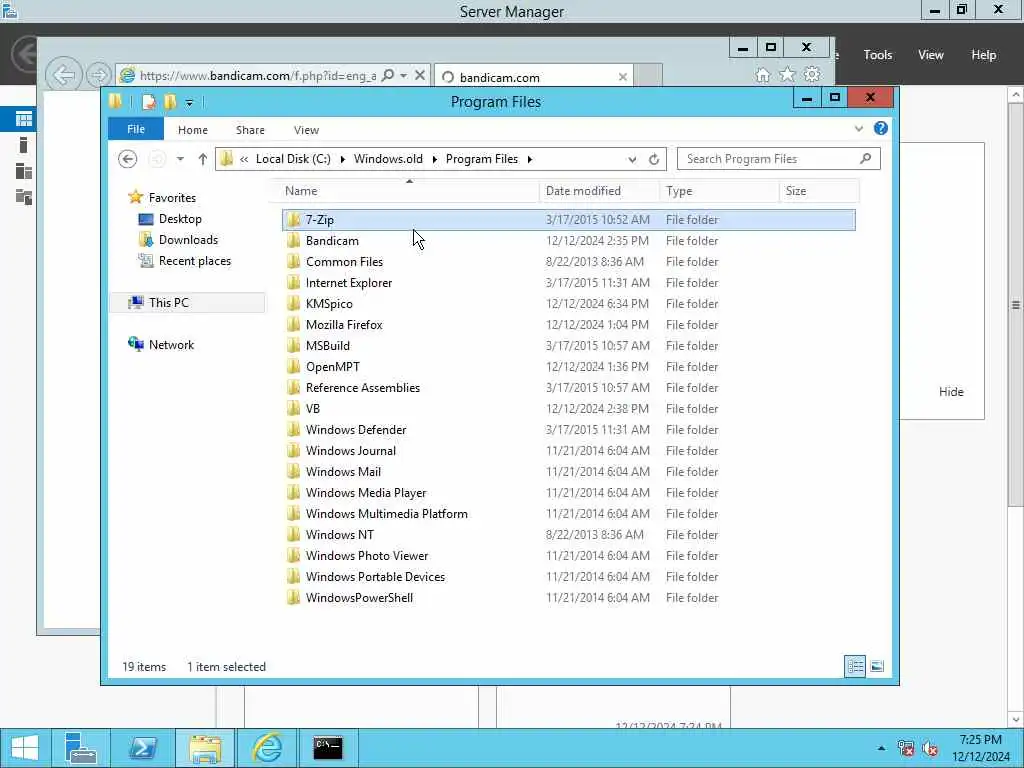The image size is (1024, 768).
Task: Customize Quick Access Toolbar dropdown
Action: (189, 103)
